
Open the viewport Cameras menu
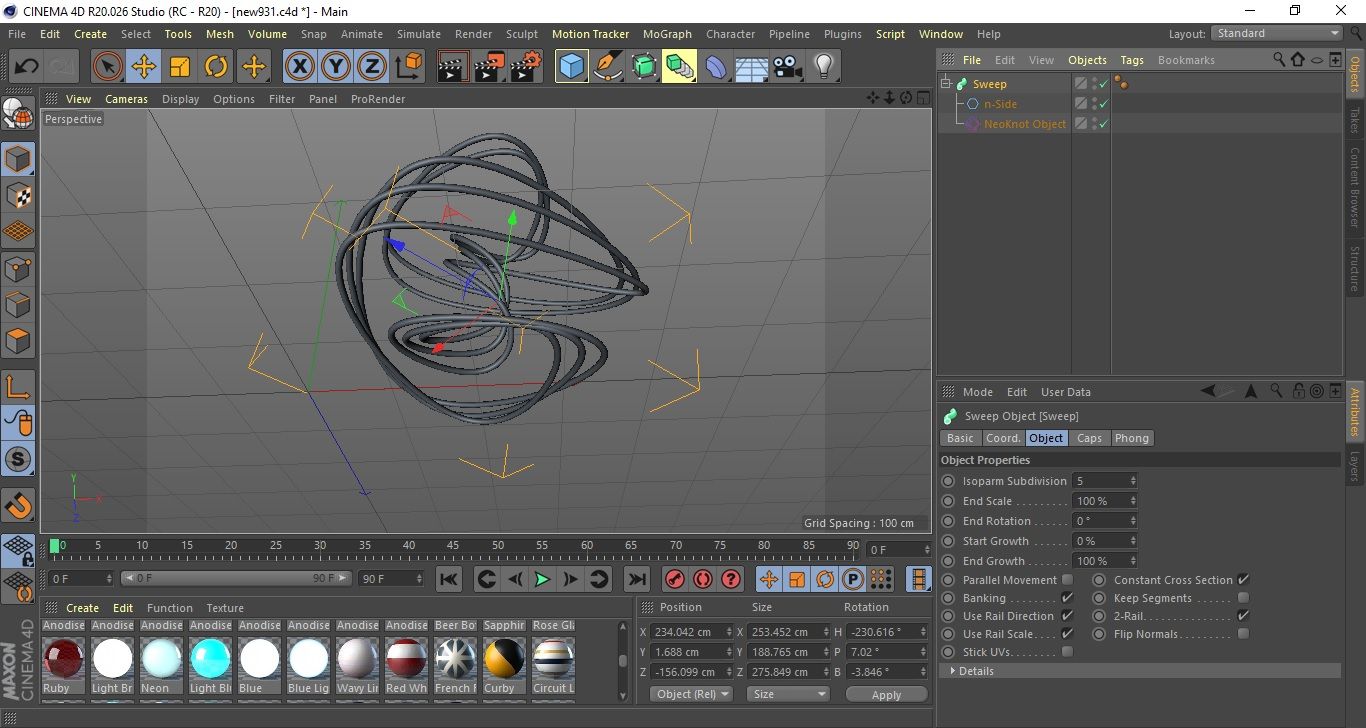point(126,99)
